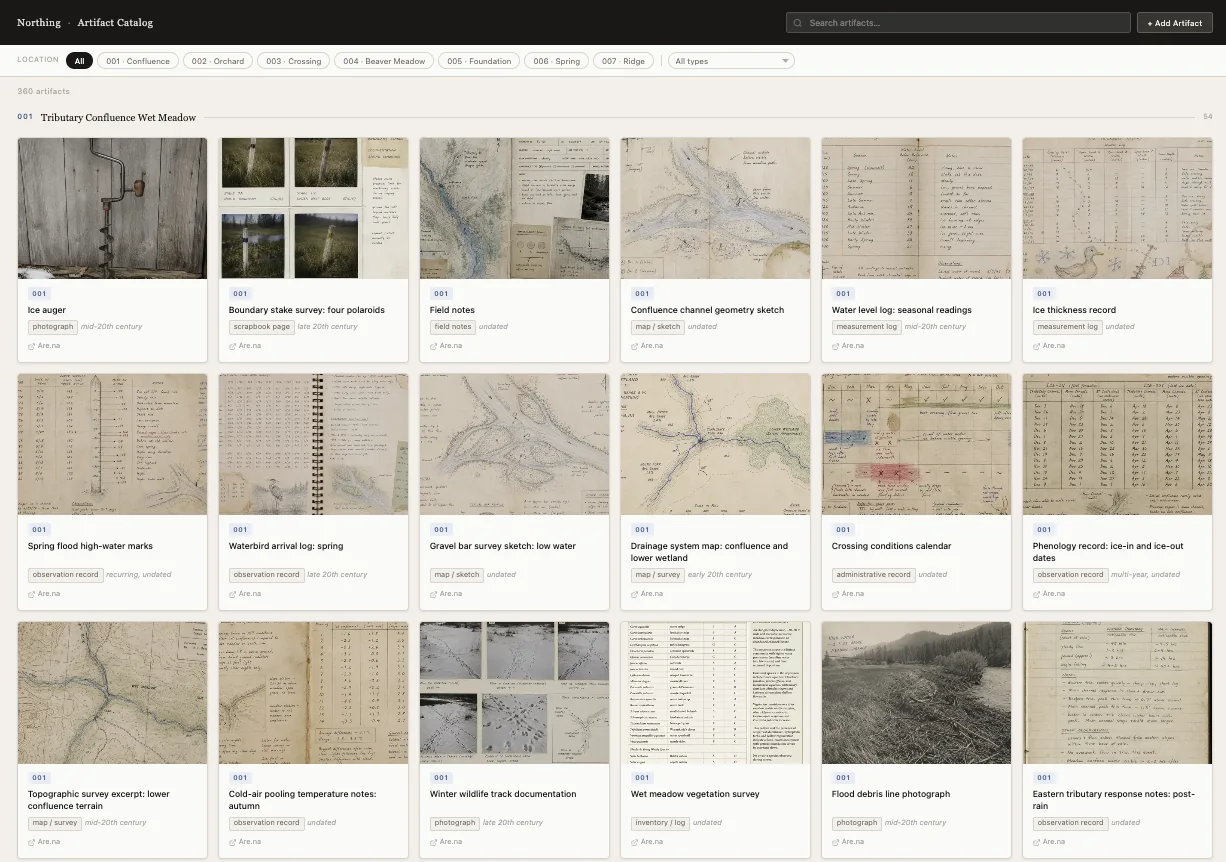Screen dimensions: 1226x862
Task: Click title 'Topographic survey excerpt: lower confluence terrain'
Action: click(x=99, y=800)
